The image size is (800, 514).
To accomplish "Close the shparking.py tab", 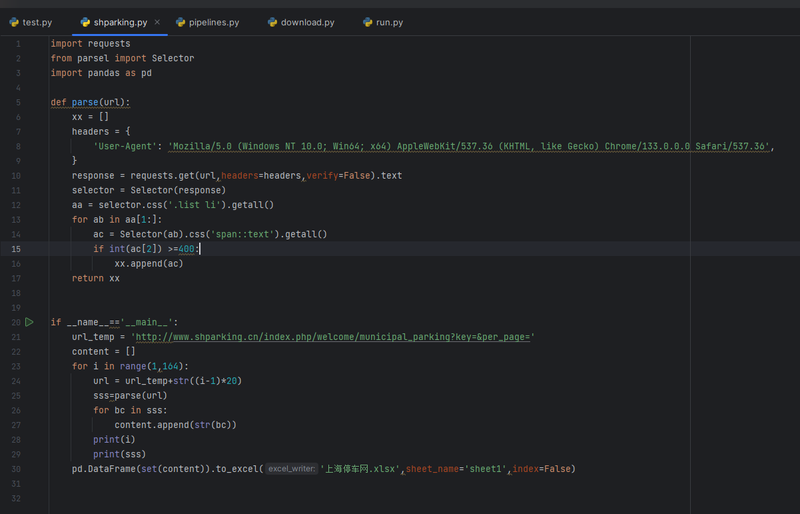I will tap(157, 22).
